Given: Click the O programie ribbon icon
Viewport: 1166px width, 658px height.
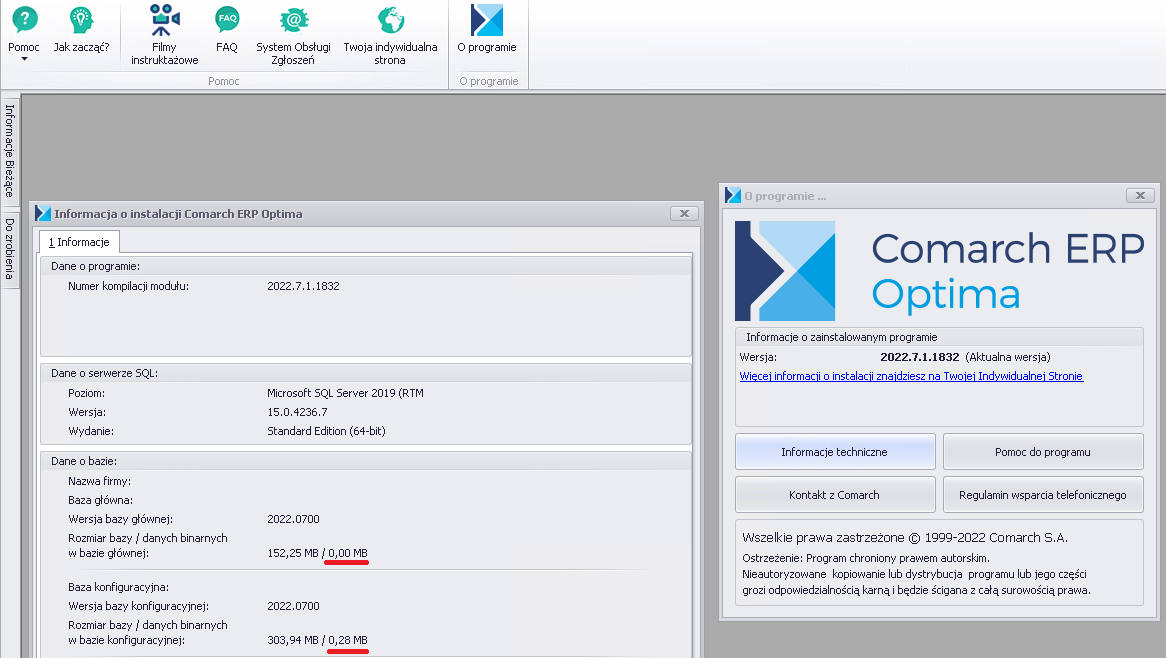Looking at the screenshot, I should (x=487, y=20).
